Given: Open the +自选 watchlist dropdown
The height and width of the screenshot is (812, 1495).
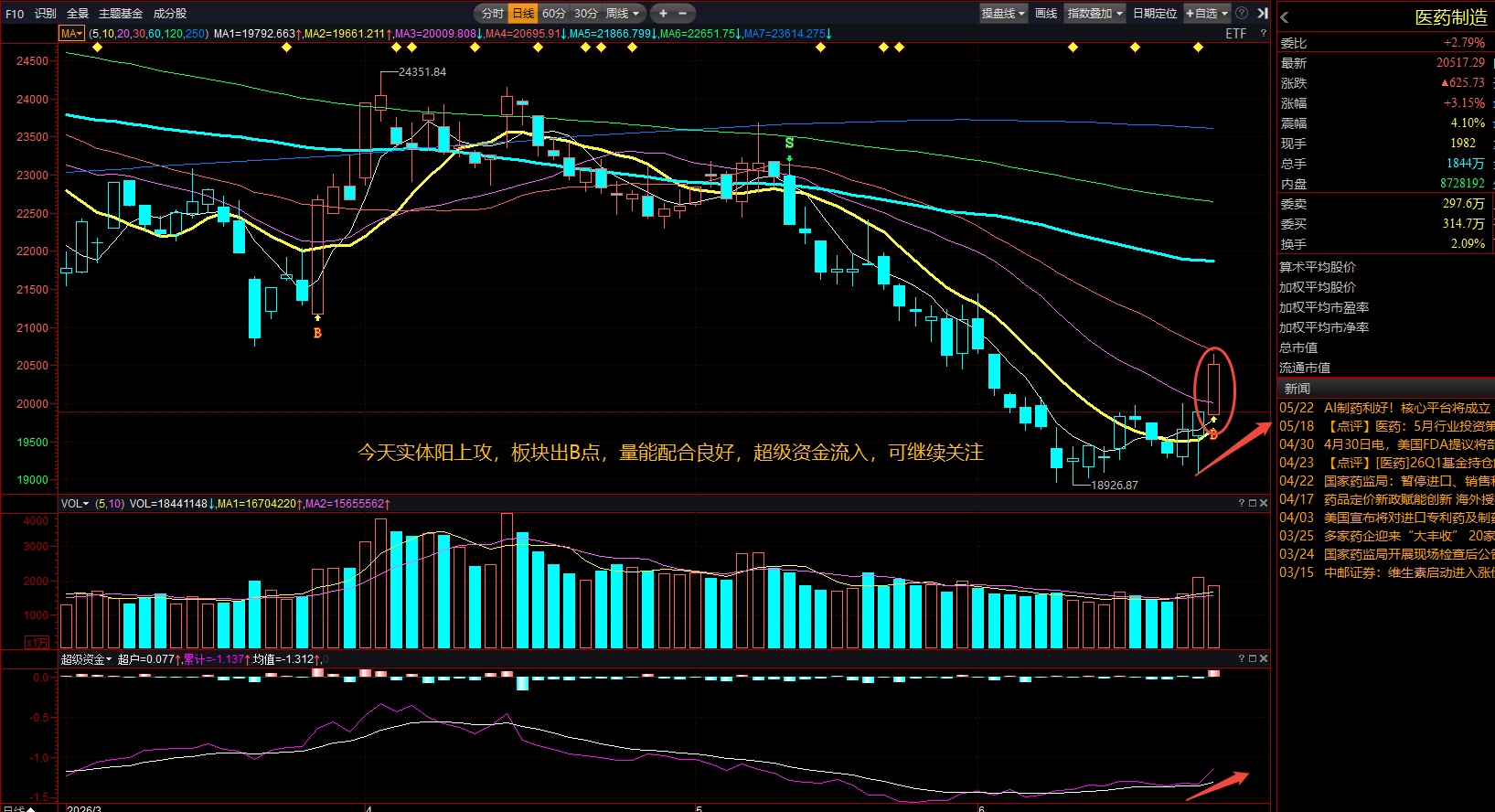Looking at the screenshot, I should (1206, 13).
